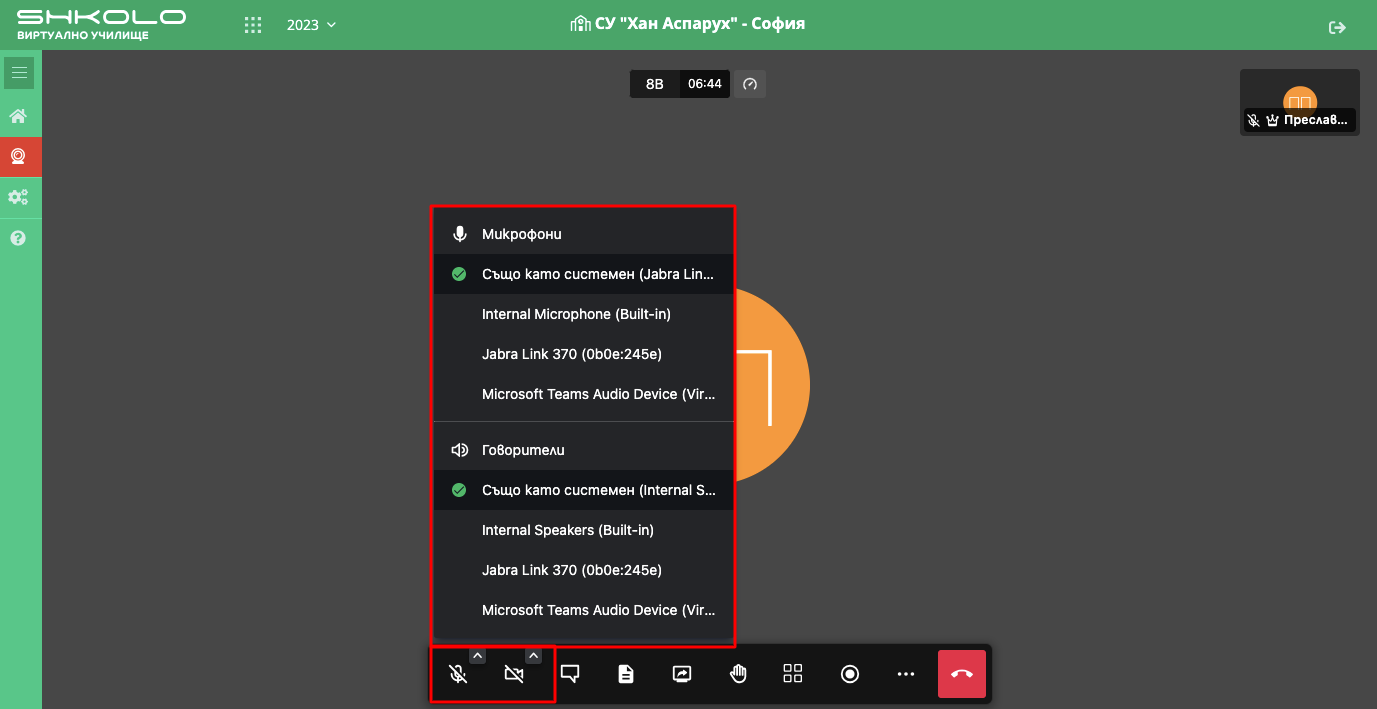
Task: Choose Internal Speakers (Built-in)
Action: coord(584,530)
